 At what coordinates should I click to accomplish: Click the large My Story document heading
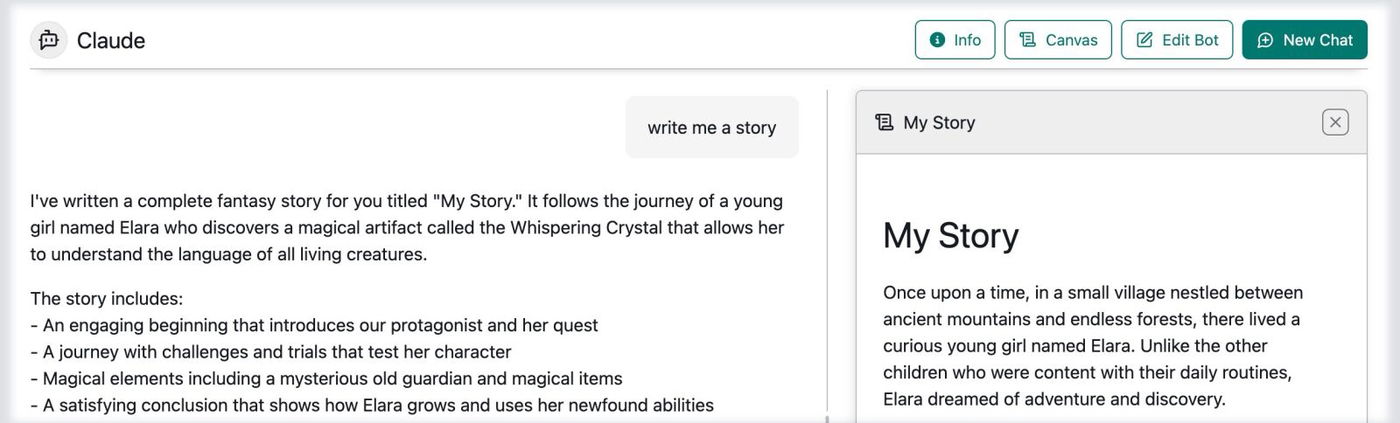(x=951, y=236)
